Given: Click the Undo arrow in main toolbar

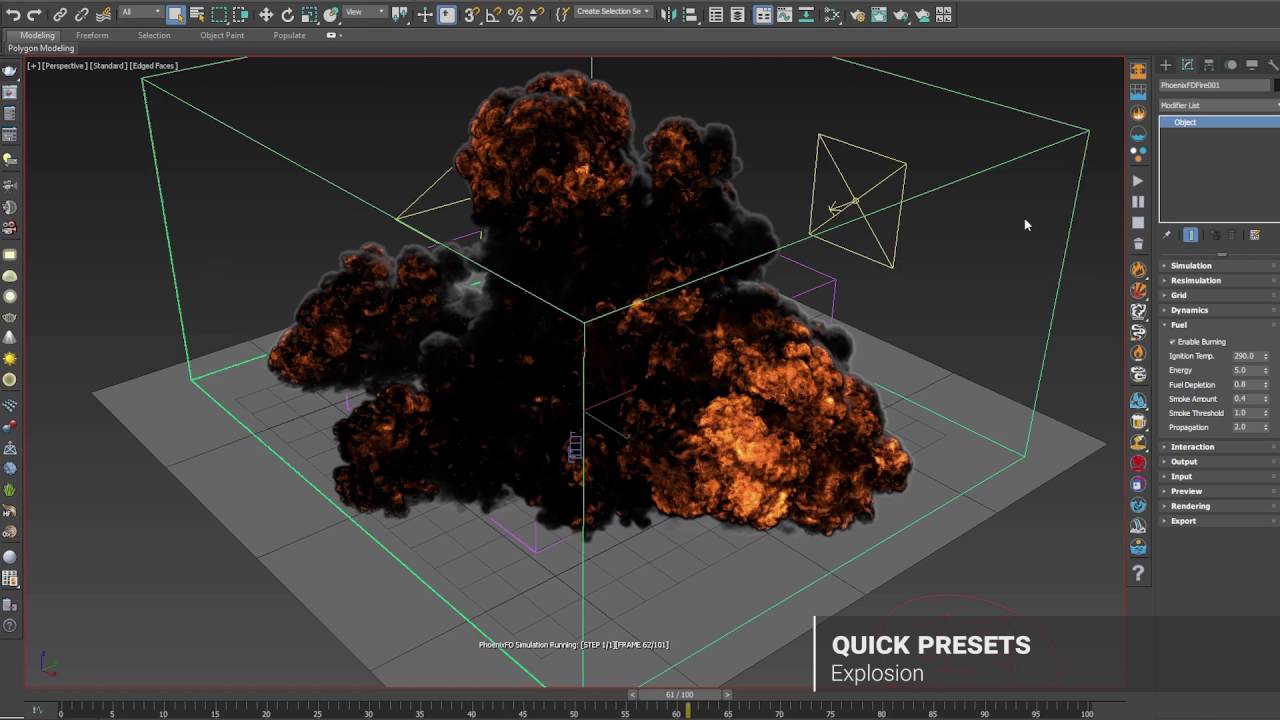Looking at the screenshot, I should (13, 15).
